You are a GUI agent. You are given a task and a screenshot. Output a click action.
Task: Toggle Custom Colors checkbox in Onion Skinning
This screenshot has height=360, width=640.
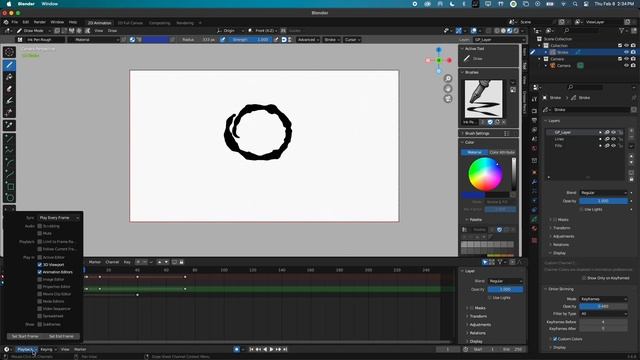tap(555, 339)
